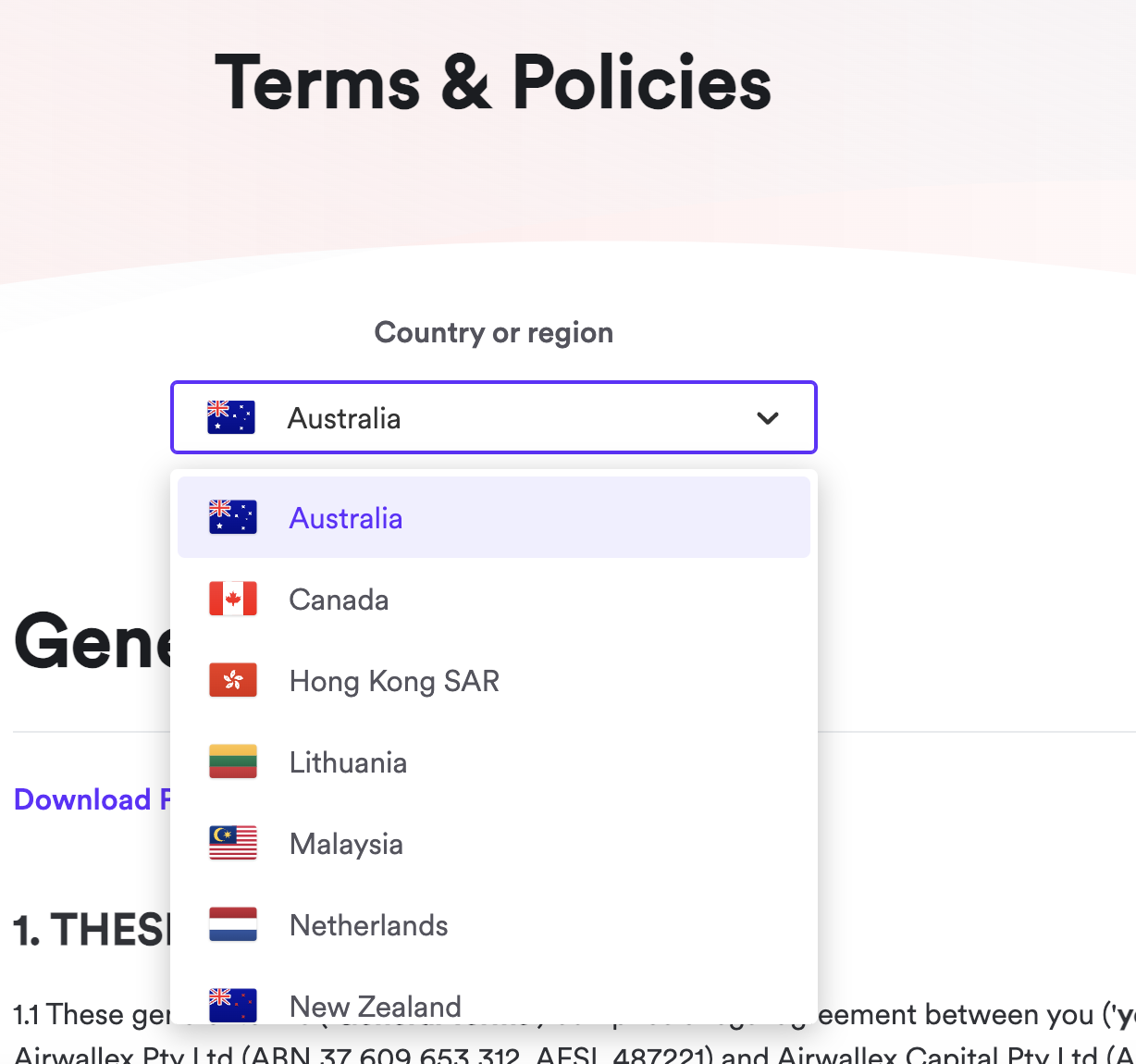Collapse the country dropdown using the chevron arrow
The width and height of the screenshot is (1136, 1064).
[x=768, y=418]
